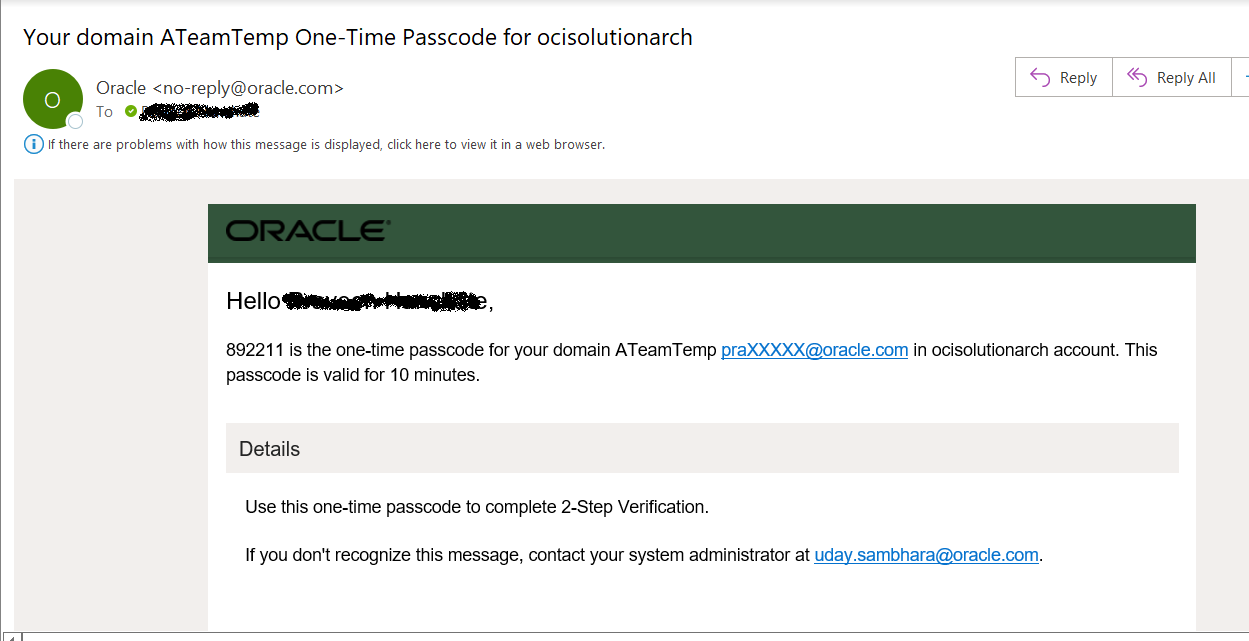Click the green check icon beside To

(x=131, y=112)
